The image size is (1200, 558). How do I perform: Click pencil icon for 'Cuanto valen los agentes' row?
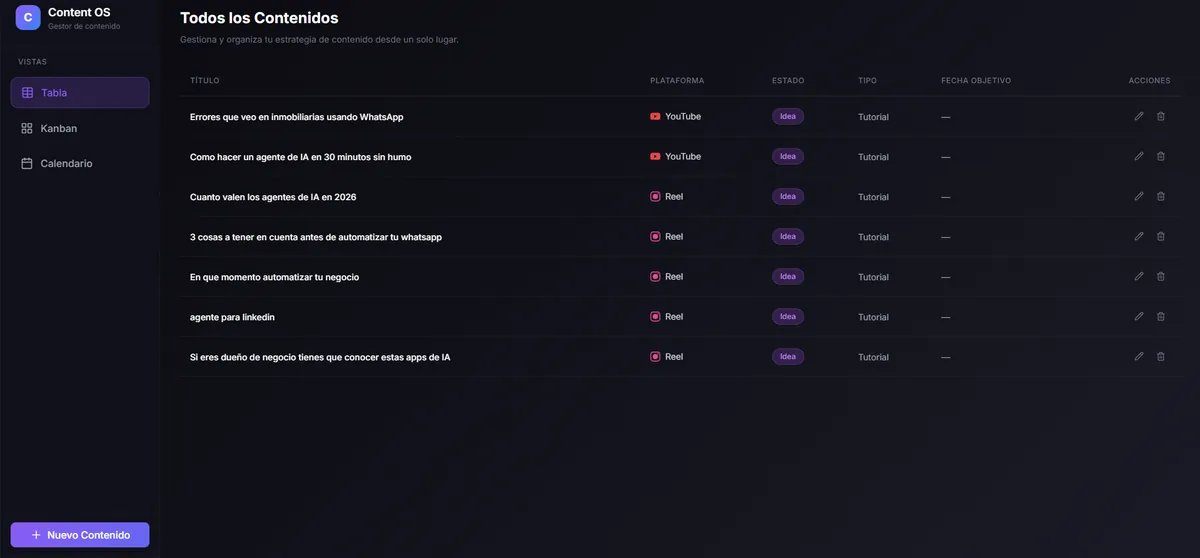(x=1139, y=196)
